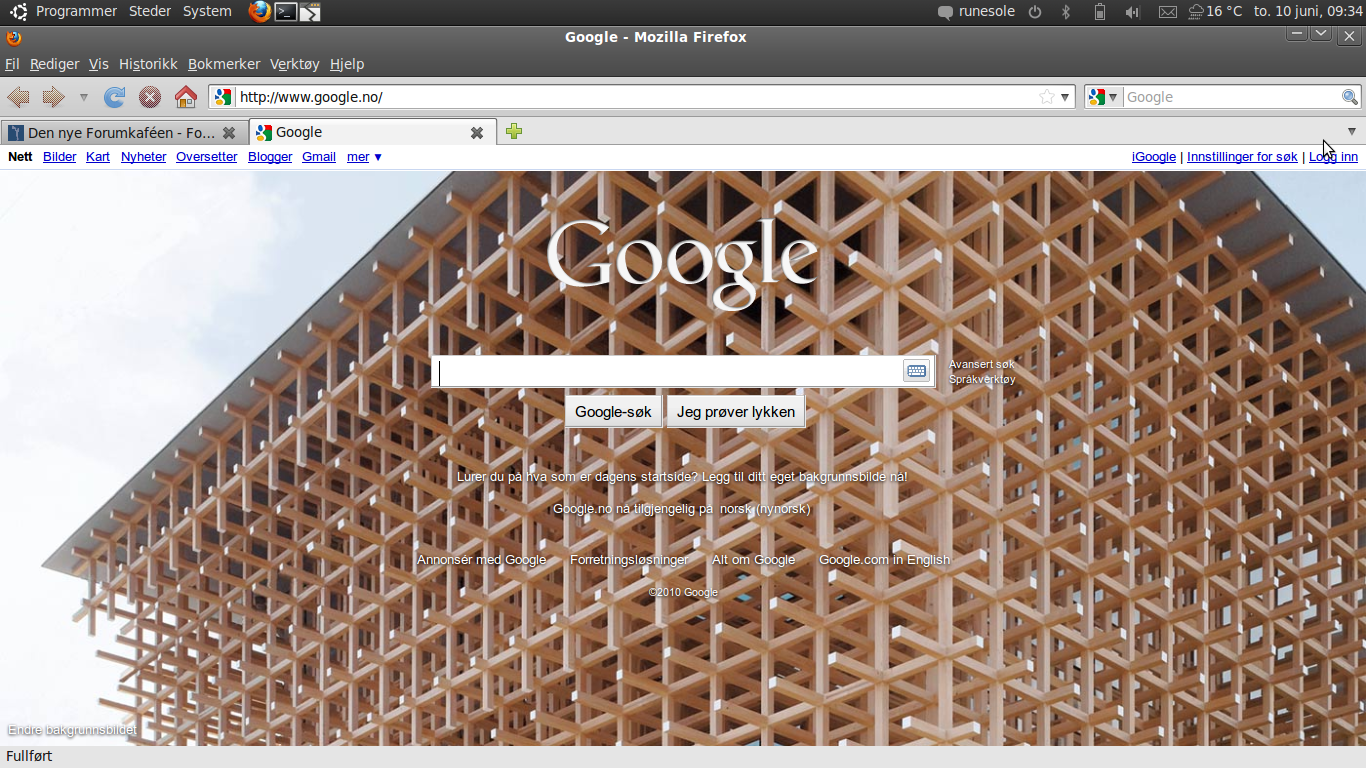Click the Google-søk button
The image size is (1366, 768).
click(x=613, y=412)
